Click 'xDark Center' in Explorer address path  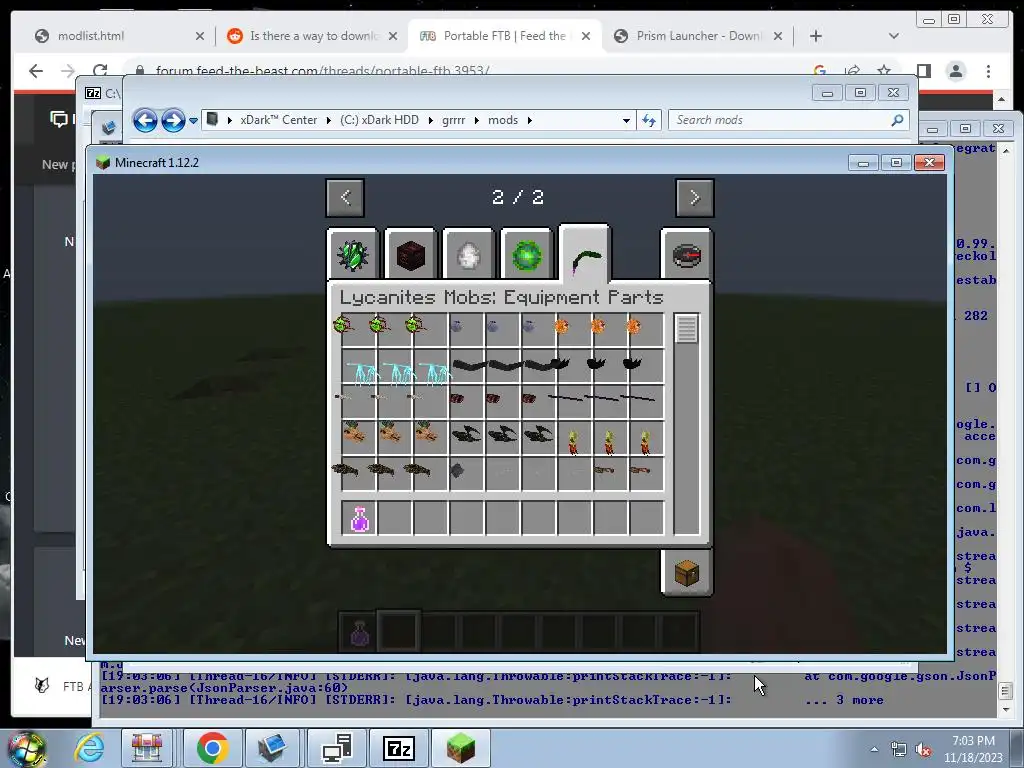click(x=278, y=120)
